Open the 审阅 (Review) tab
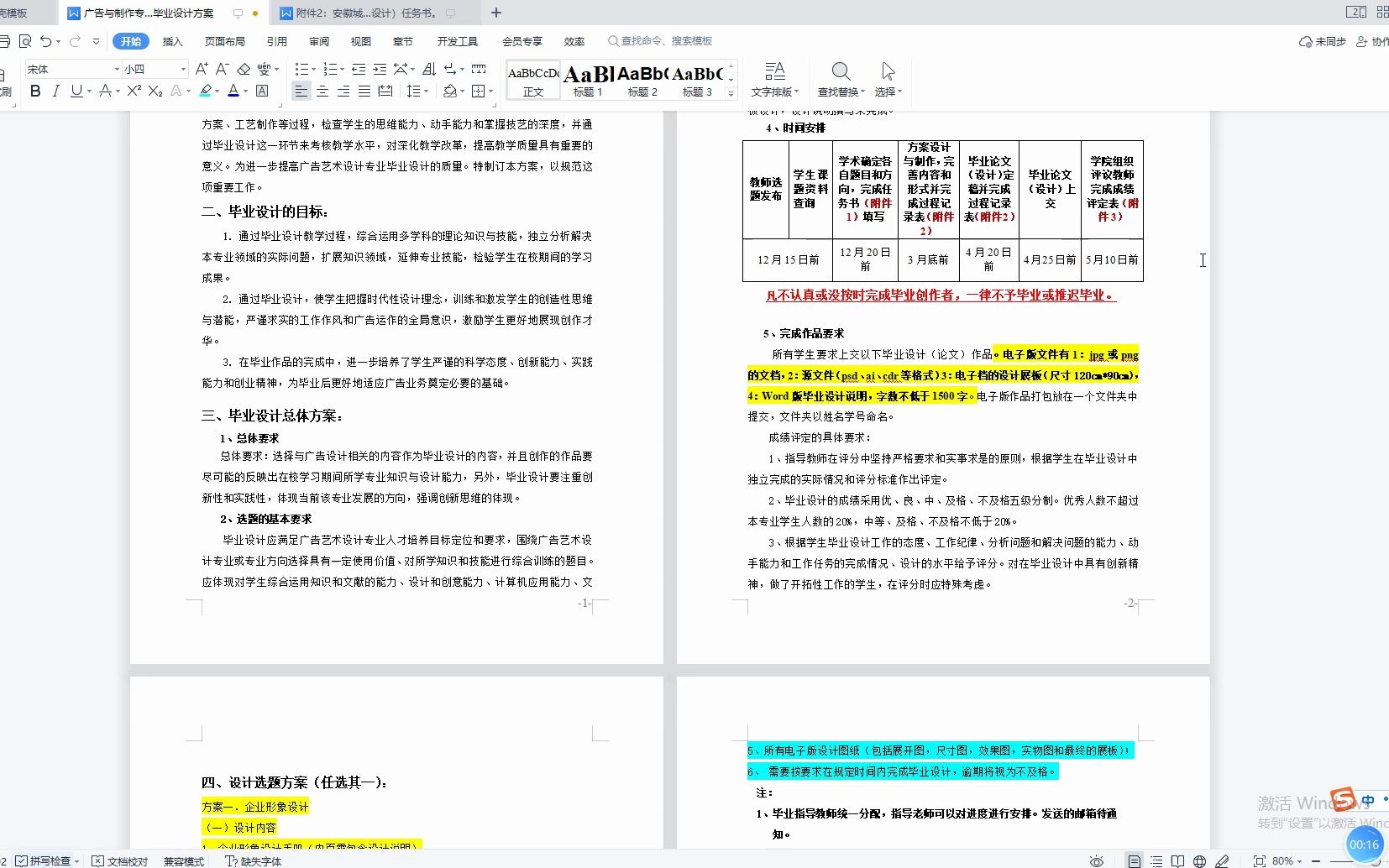The width and height of the screenshot is (1389, 868). coord(319,41)
